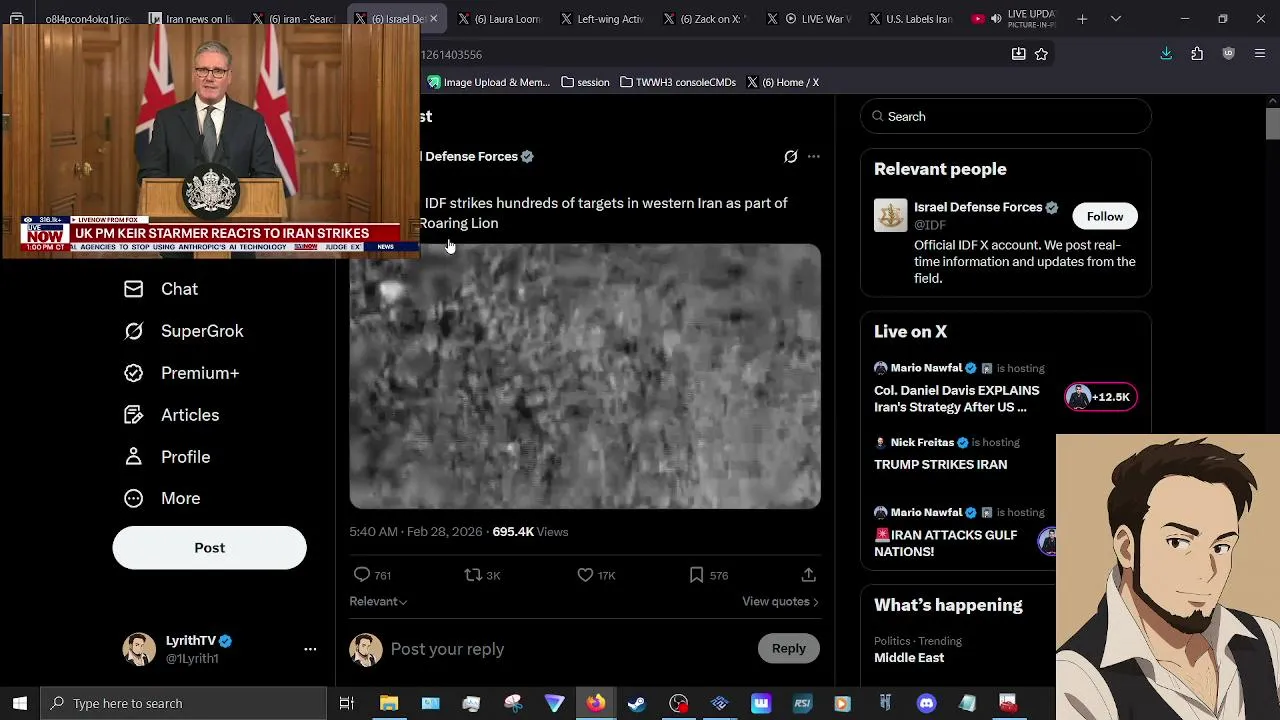
Task: Follow Israel Defense Forces
Action: point(1105,216)
